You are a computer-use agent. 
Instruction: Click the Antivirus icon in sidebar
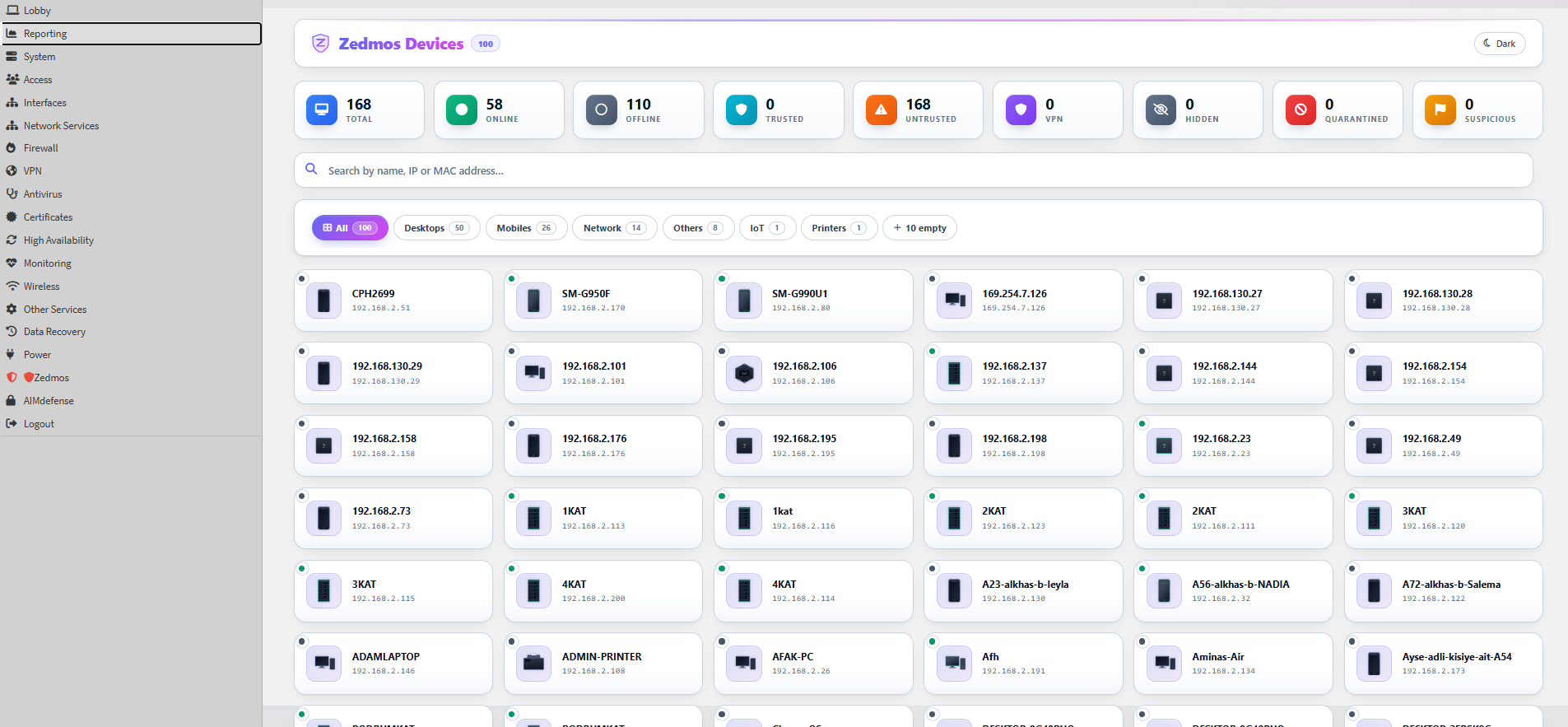point(12,194)
